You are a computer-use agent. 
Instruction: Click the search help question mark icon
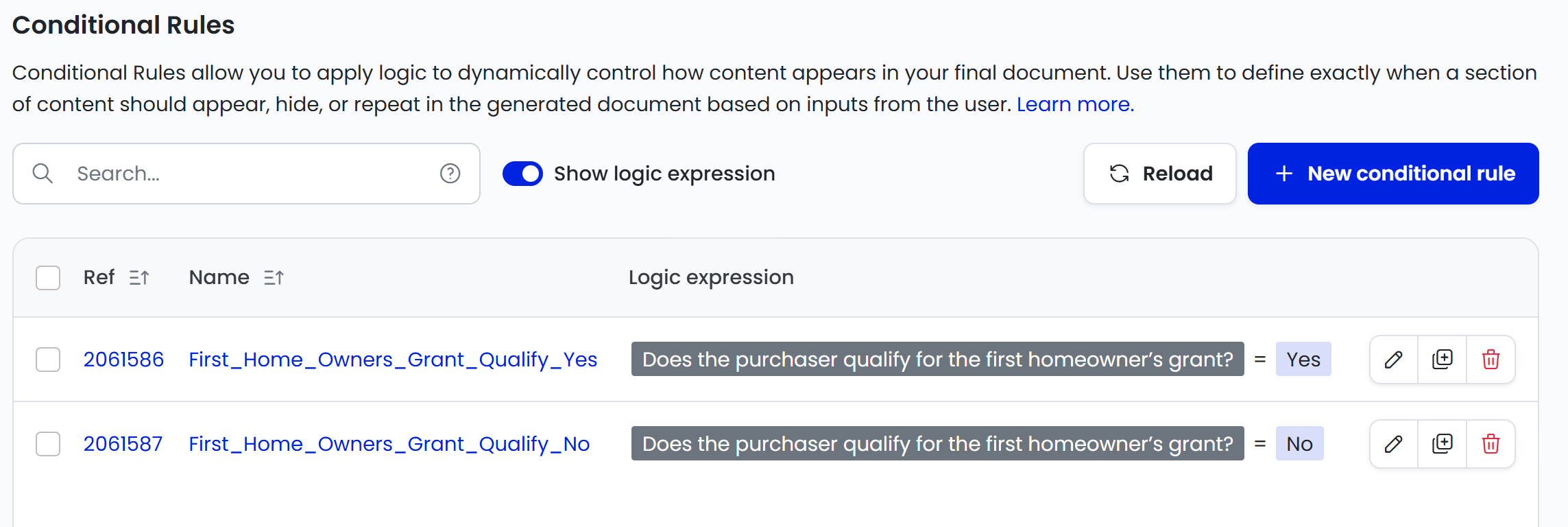point(450,174)
